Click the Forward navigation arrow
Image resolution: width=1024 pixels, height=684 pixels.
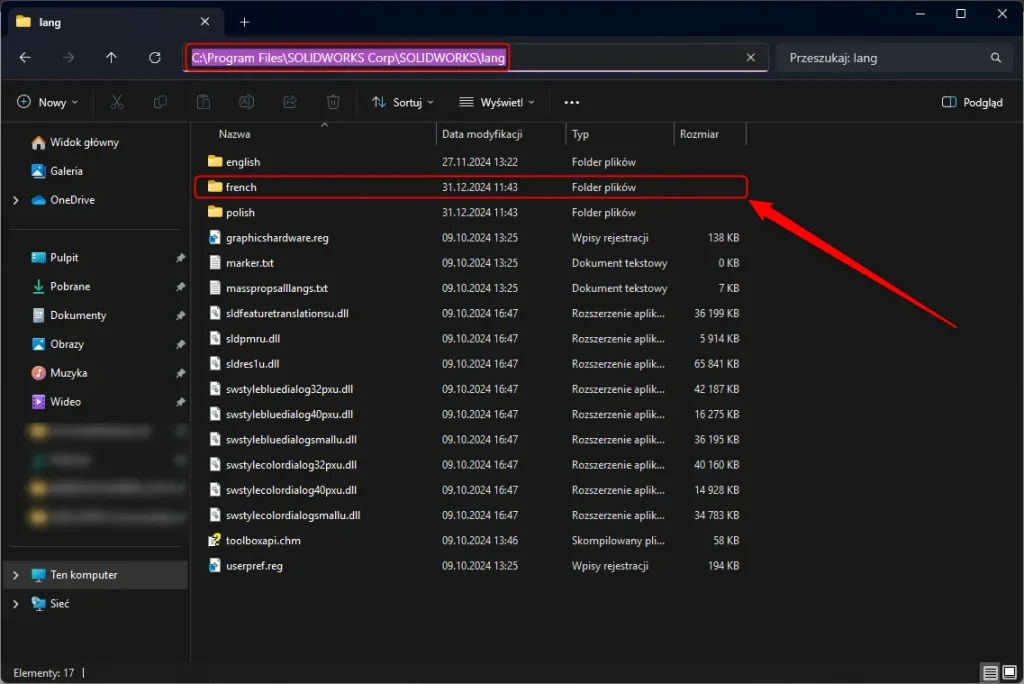(x=69, y=57)
